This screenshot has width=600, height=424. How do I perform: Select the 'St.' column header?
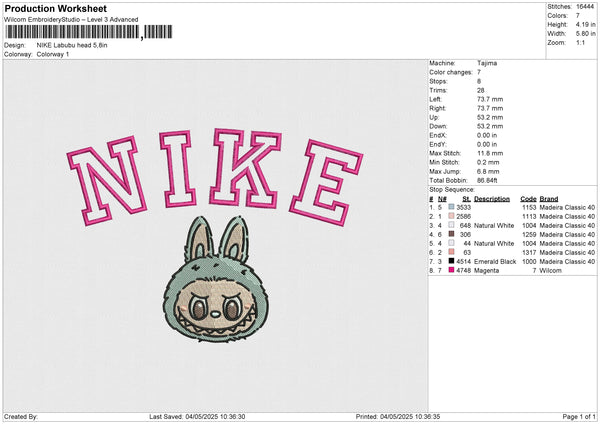(466, 199)
